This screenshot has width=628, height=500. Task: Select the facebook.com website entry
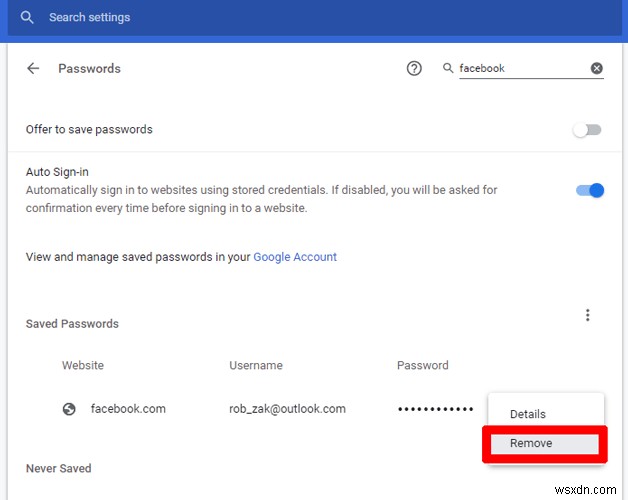tap(128, 409)
